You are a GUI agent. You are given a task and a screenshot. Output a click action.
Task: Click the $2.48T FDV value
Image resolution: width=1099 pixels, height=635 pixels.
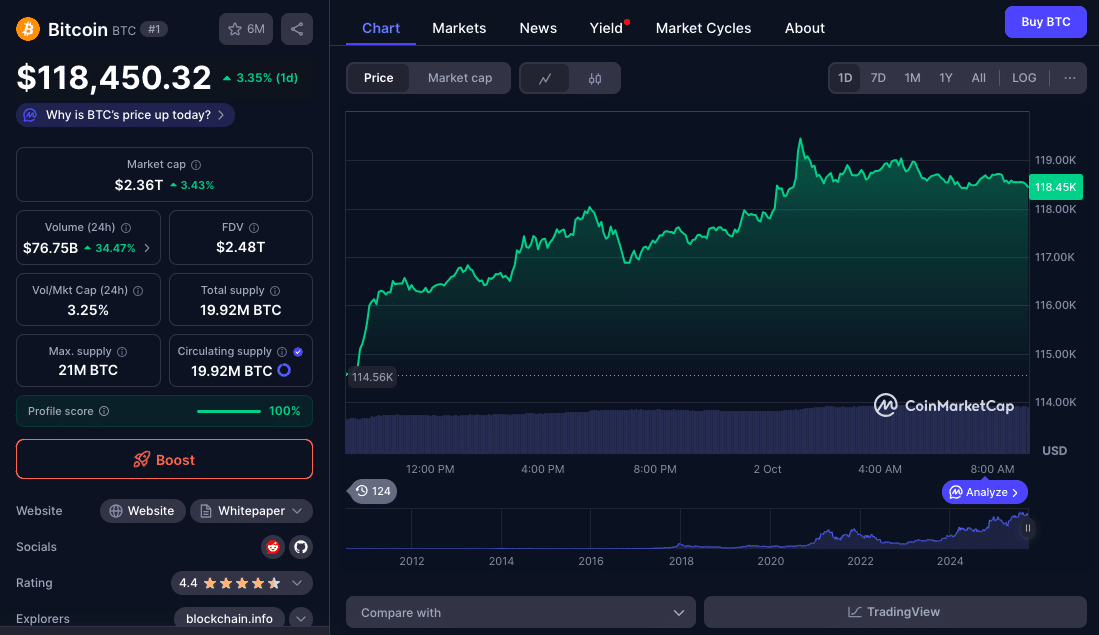coord(240,247)
